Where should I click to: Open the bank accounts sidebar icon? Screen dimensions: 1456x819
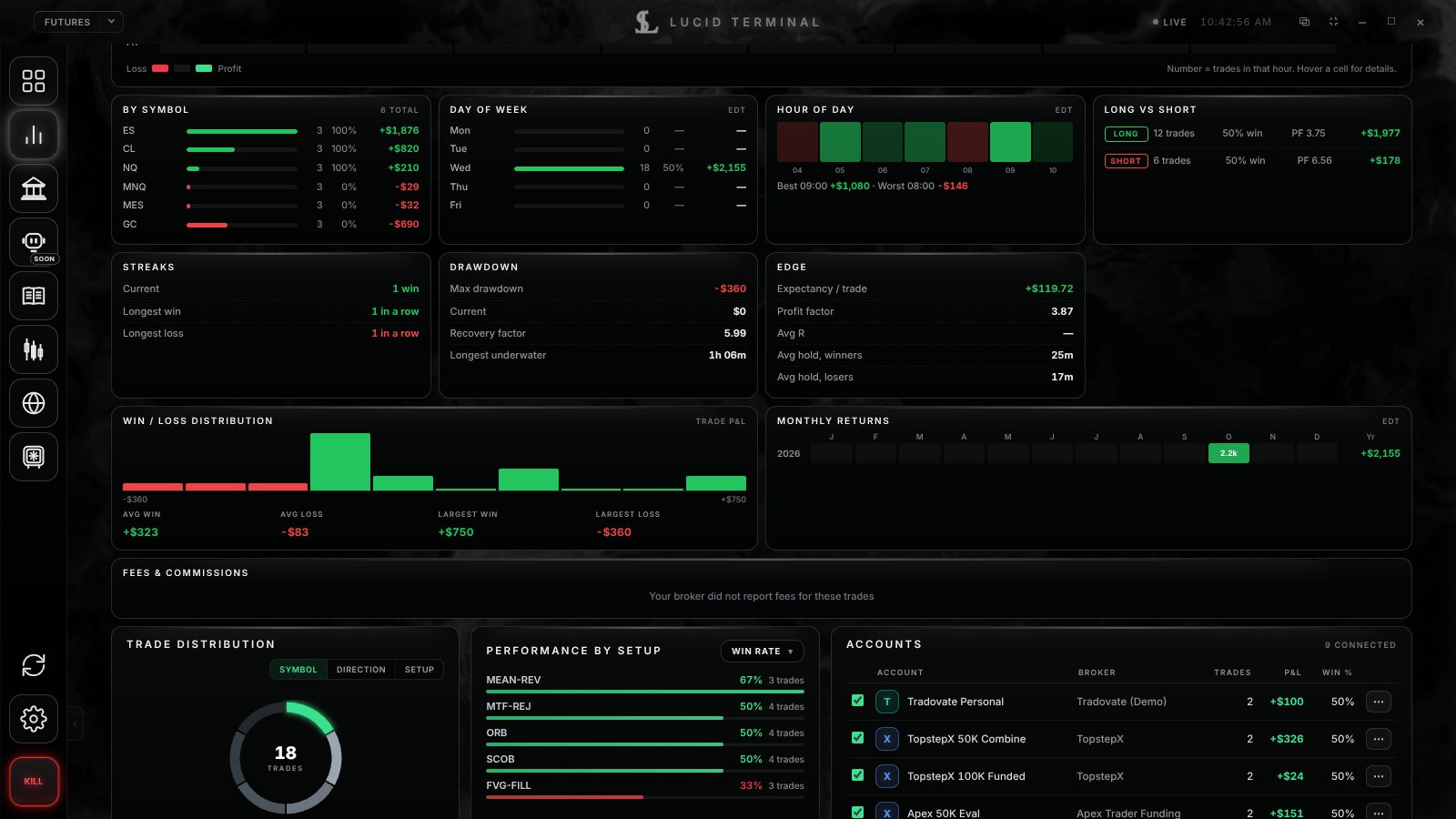[34, 188]
